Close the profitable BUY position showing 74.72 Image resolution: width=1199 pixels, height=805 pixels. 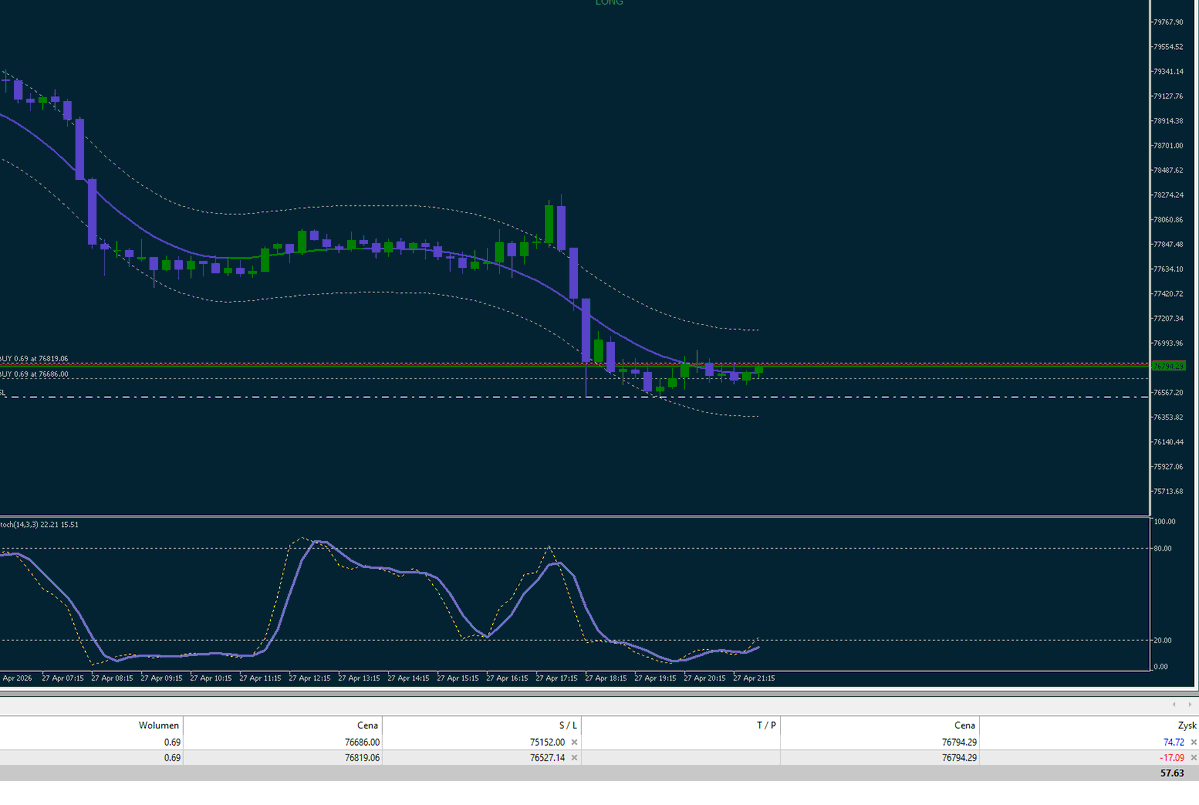pyautogui.click(x=1193, y=742)
